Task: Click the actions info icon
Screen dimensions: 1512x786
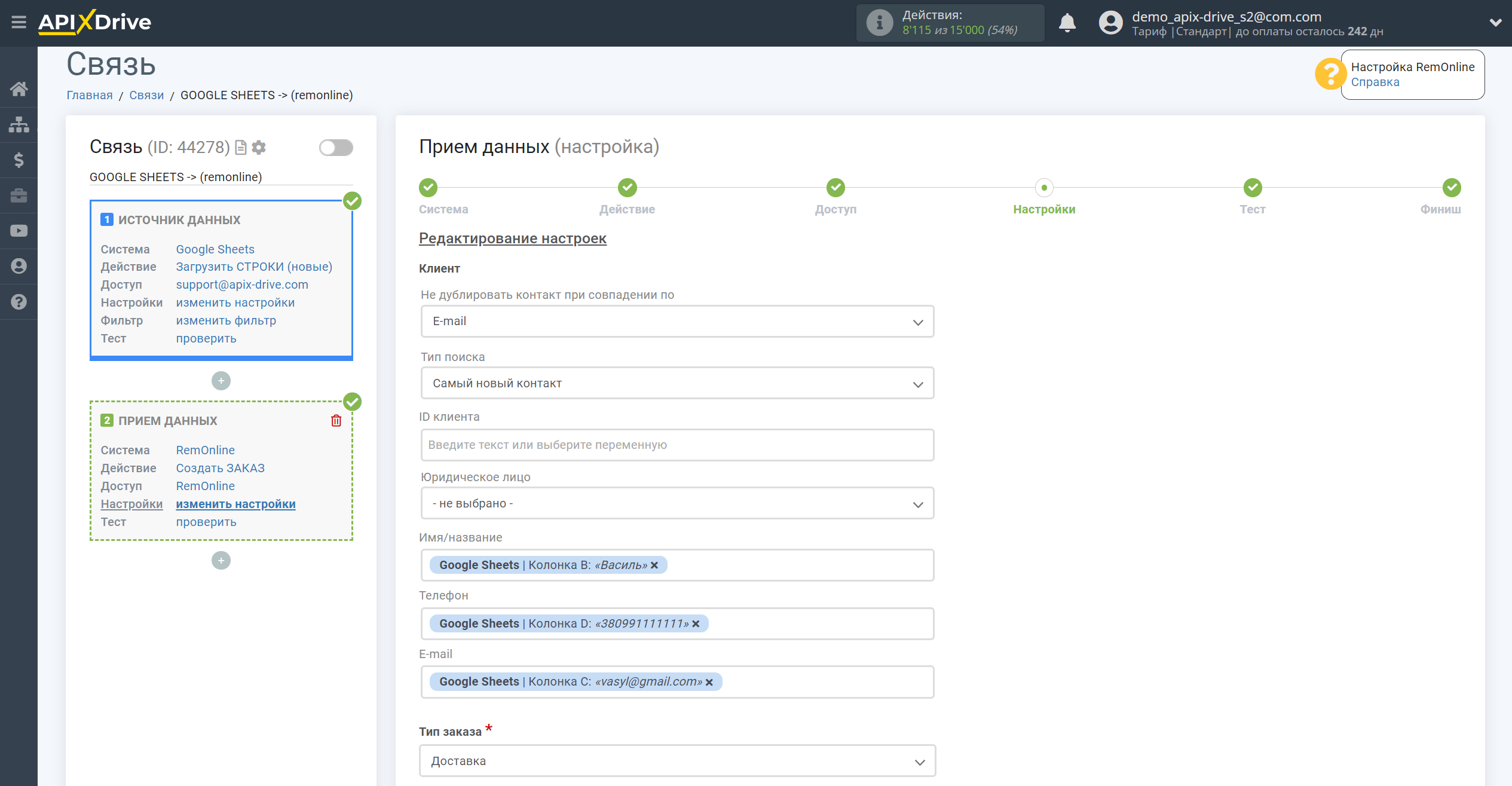Action: coord(879,23)
